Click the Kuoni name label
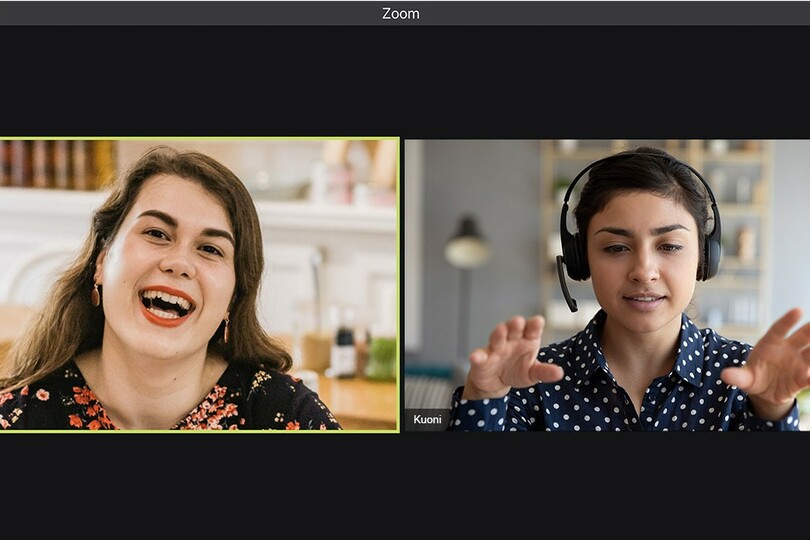This screenshot has width=810, height=540. [427, 420]
